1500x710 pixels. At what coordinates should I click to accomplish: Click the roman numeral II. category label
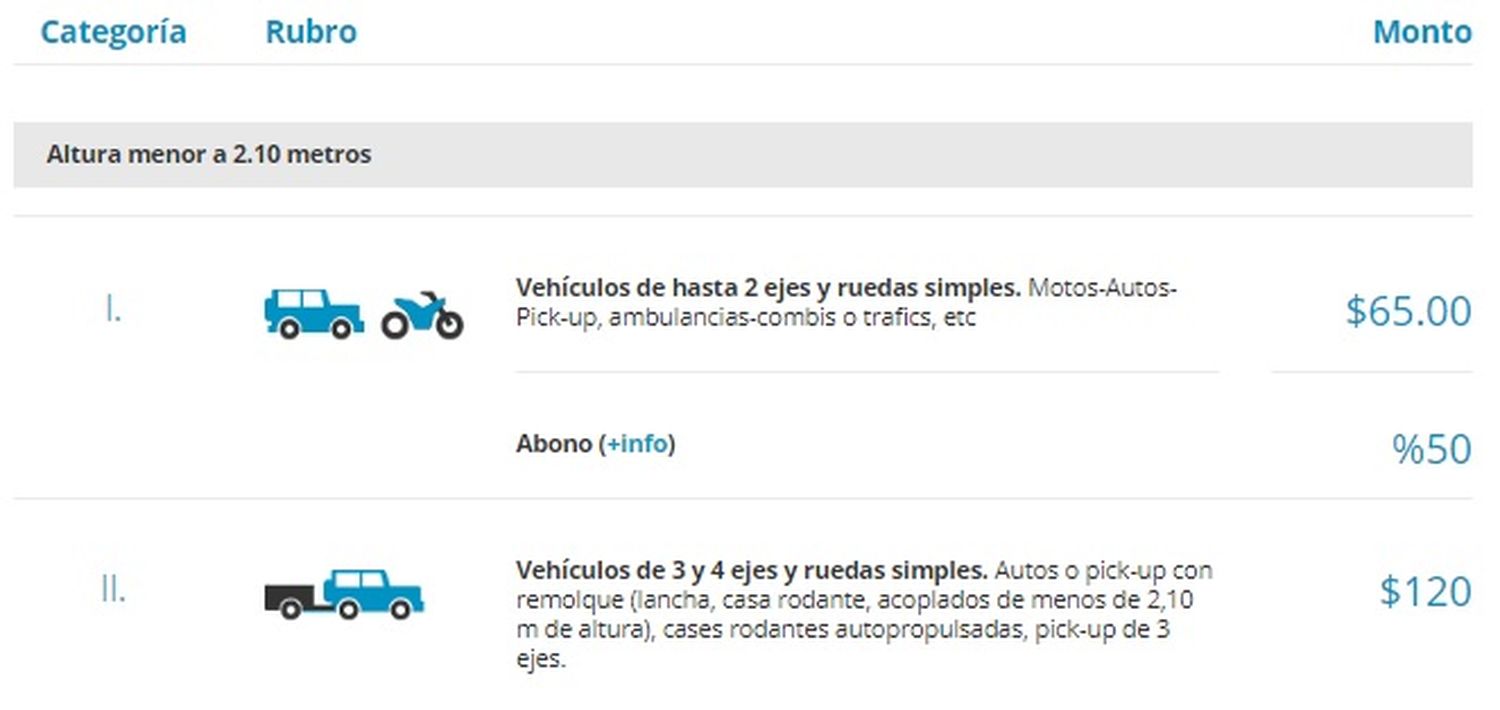click(x=113, y=590)
